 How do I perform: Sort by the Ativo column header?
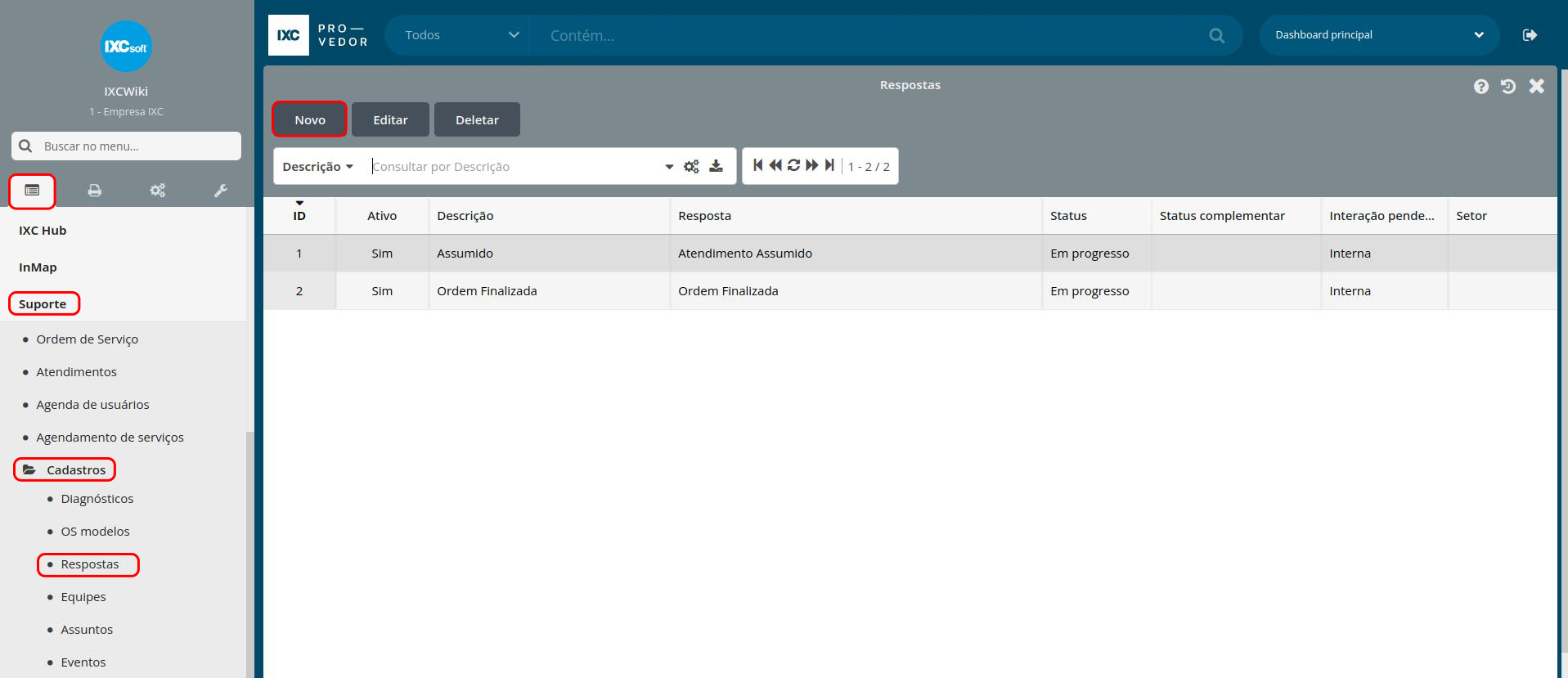[382, 215]
